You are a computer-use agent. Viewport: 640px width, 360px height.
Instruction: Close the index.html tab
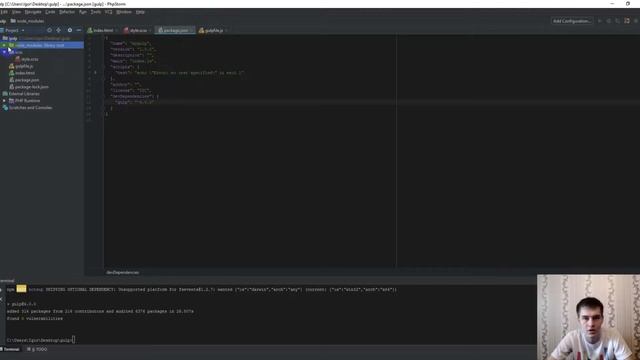click(116, 31)
